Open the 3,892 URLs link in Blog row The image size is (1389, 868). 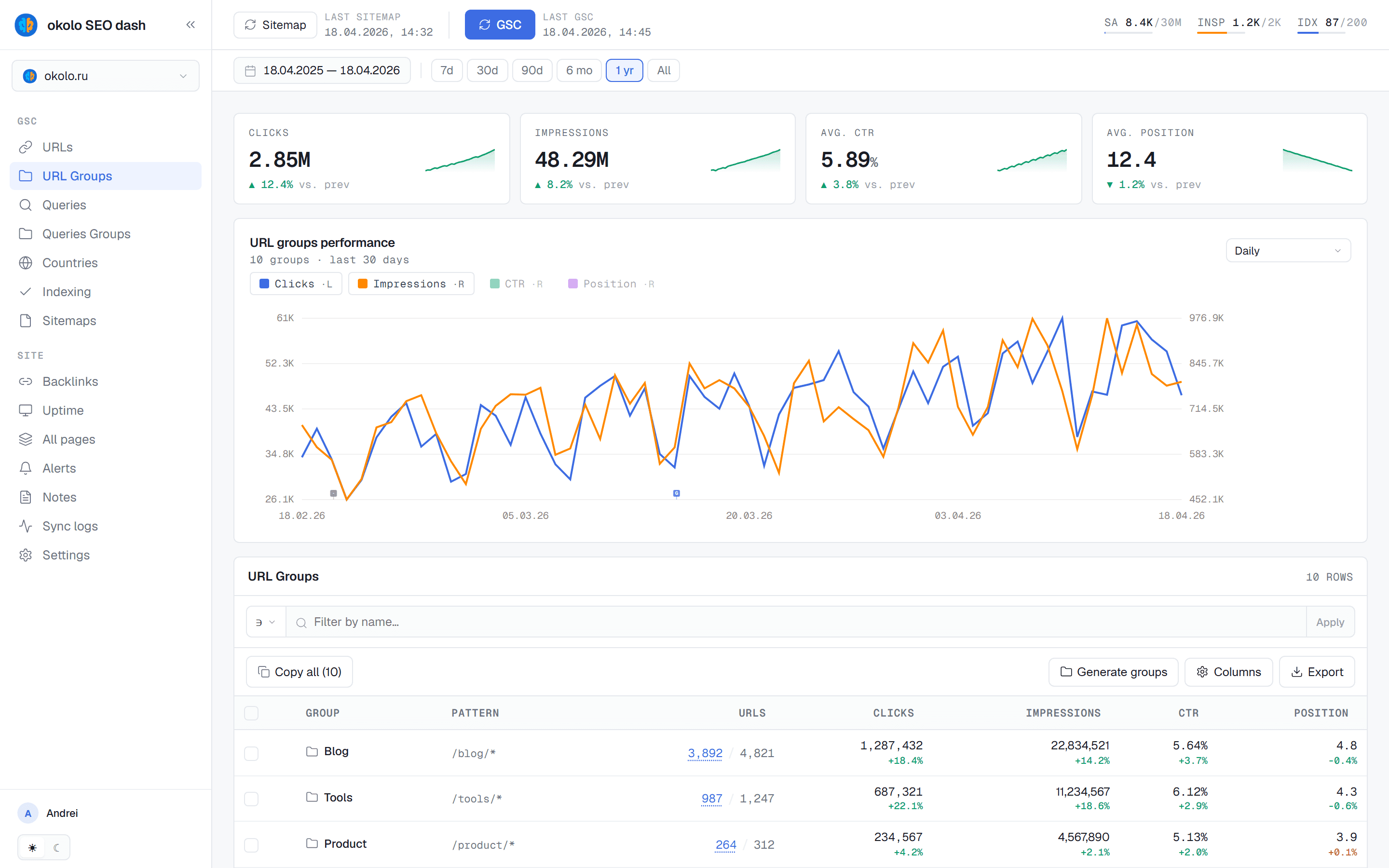coord(705,753)
